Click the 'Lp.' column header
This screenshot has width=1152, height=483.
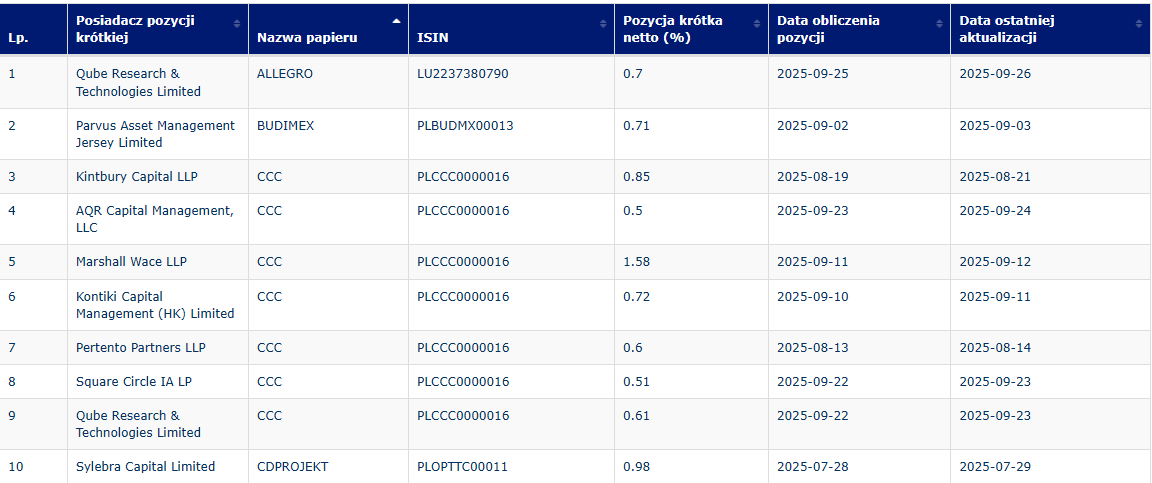(18, 38)
